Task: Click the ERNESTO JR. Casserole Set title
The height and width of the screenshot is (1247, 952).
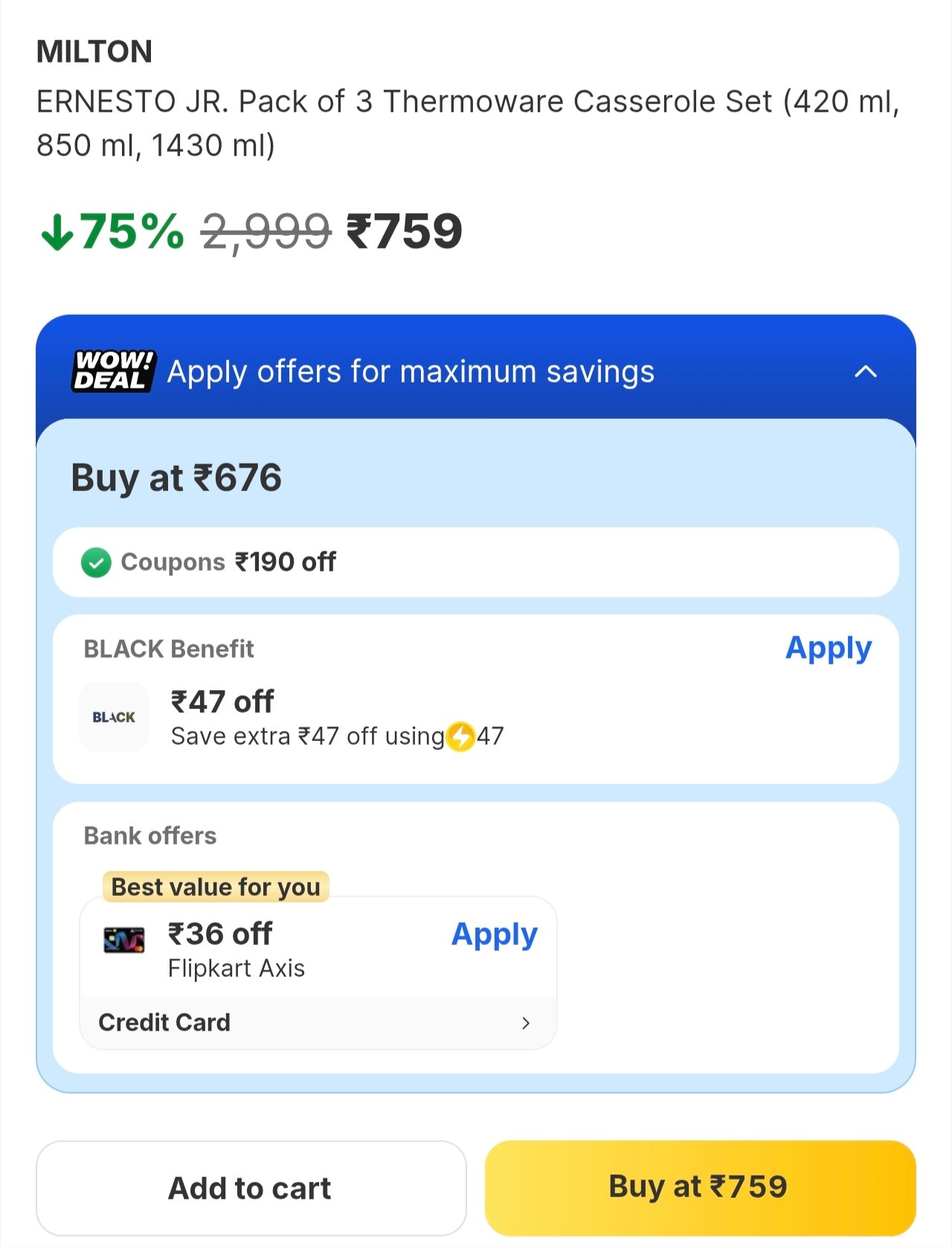Action: [467, 123]
